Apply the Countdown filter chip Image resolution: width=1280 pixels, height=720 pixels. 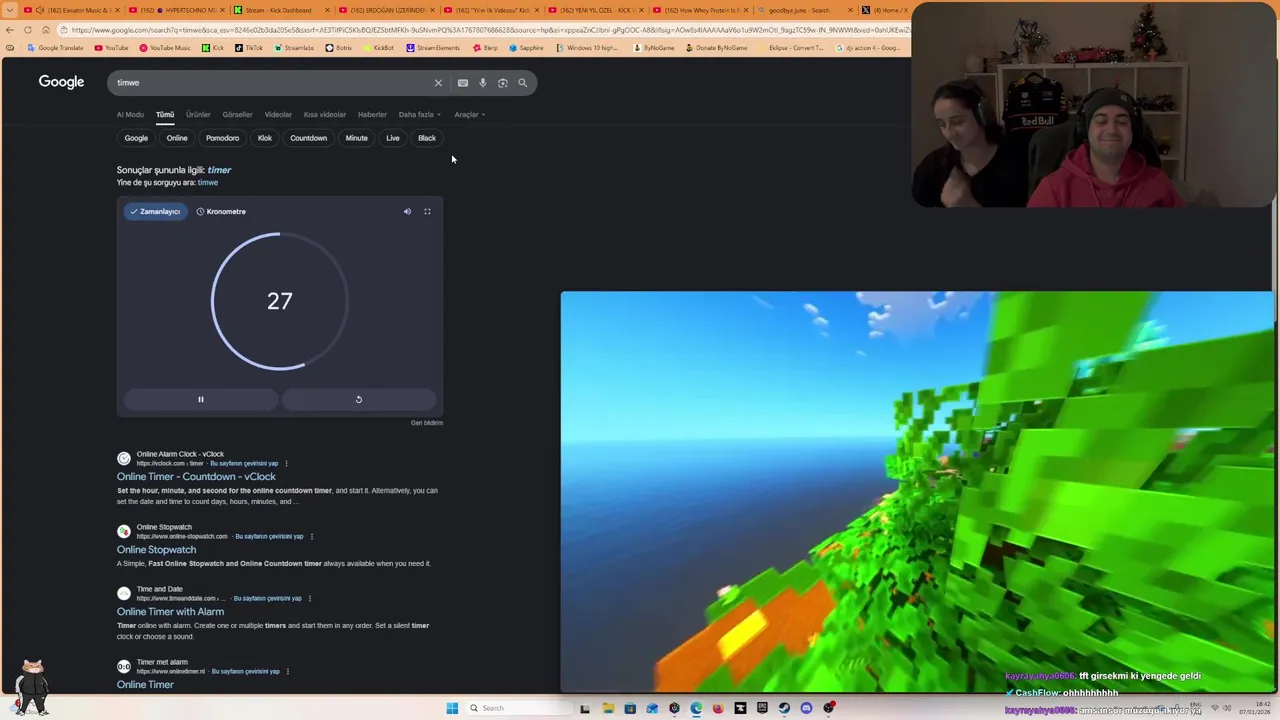tap(308, 138)
